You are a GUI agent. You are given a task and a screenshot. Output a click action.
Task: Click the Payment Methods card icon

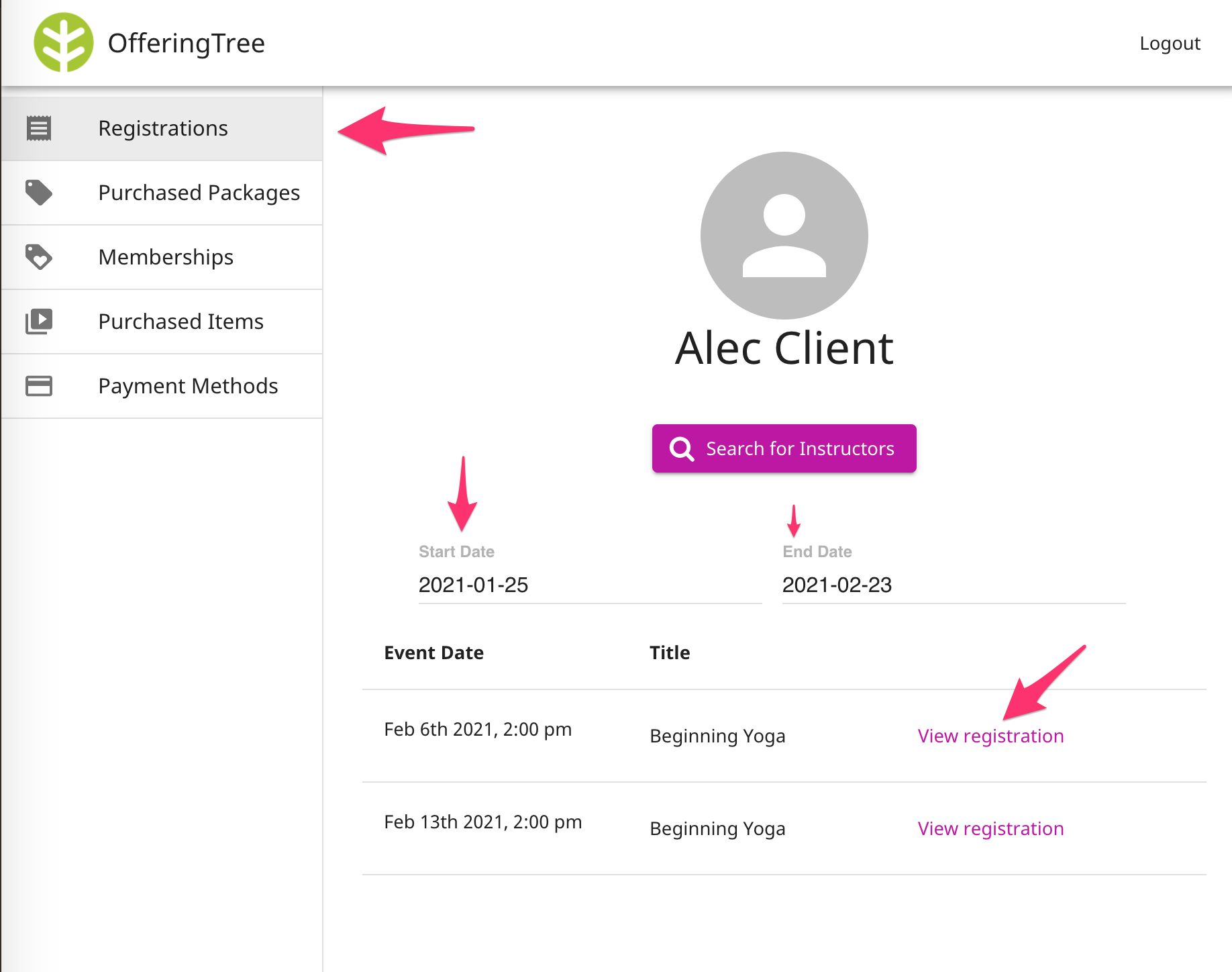(39, 386)
